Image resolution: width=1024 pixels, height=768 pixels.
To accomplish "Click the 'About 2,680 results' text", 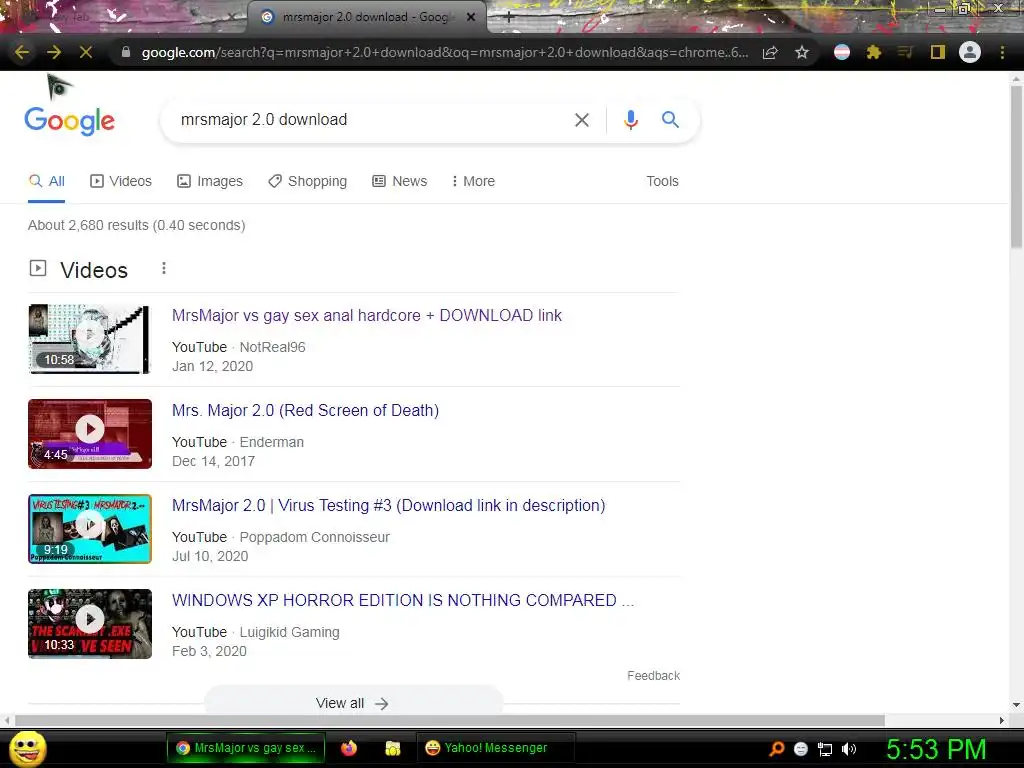I will [136, 225].
